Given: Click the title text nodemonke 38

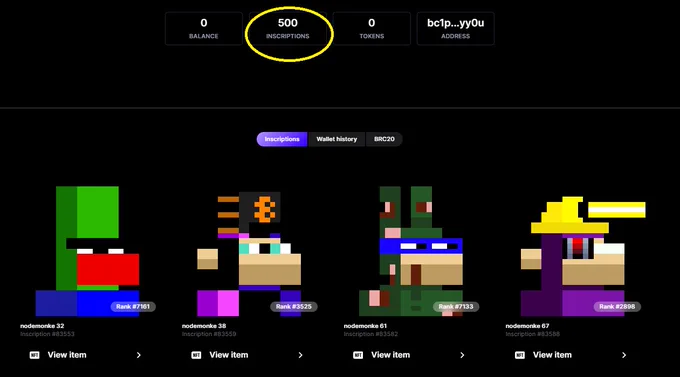Looking at the screenshot, I should coord(204,326).
